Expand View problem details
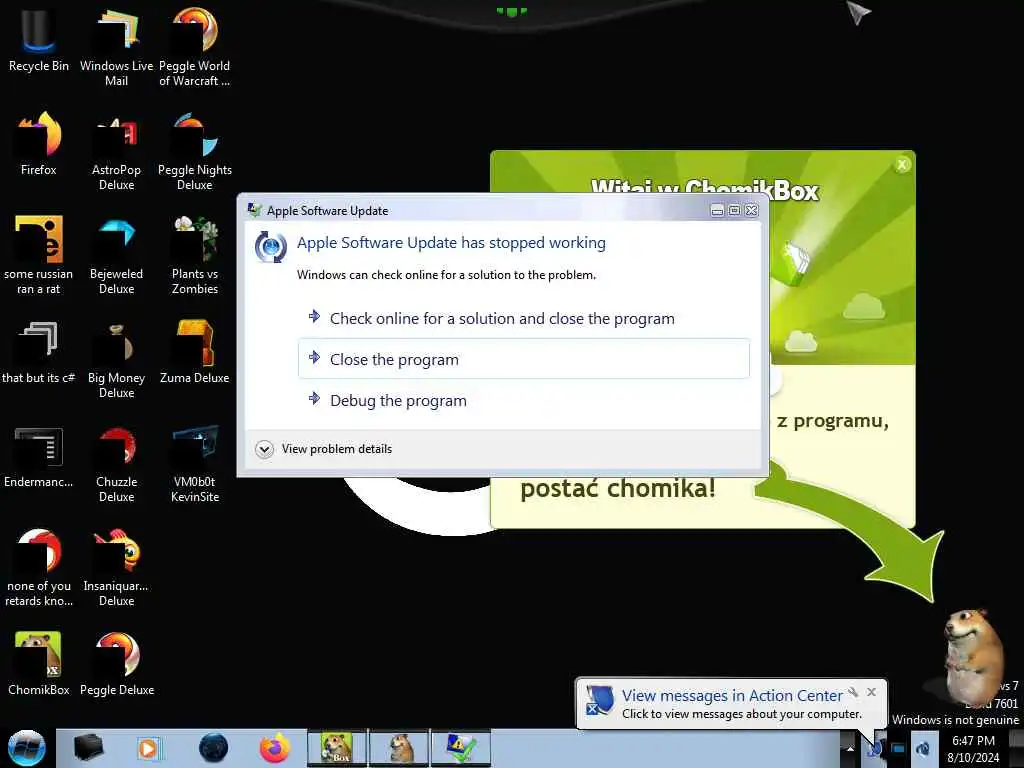Screen dimensions: 1024x768 tap(324, 449)
